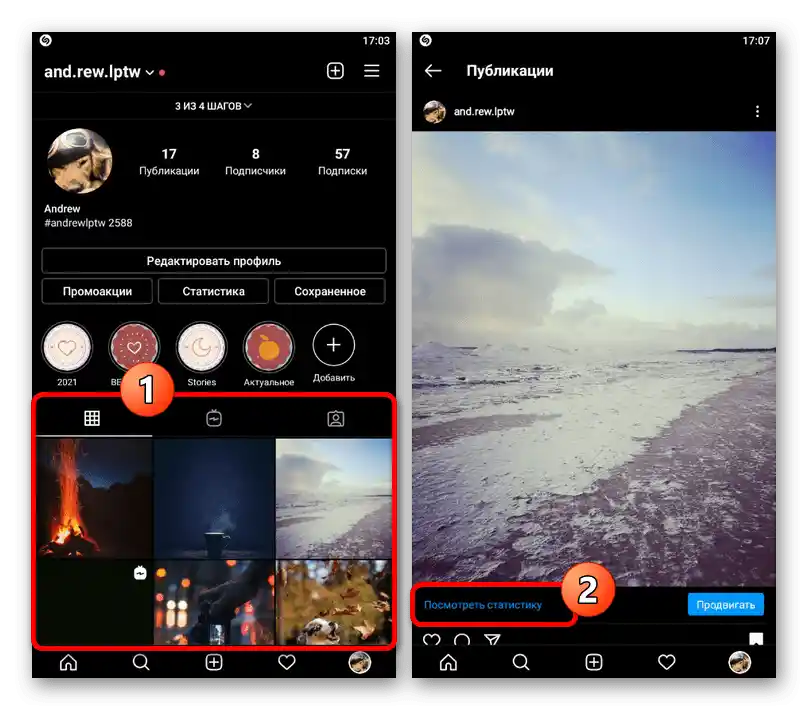Open the night bokeh lights post thumbnail
This screenshot has height=710, width=808.
(x=214, y=602)
